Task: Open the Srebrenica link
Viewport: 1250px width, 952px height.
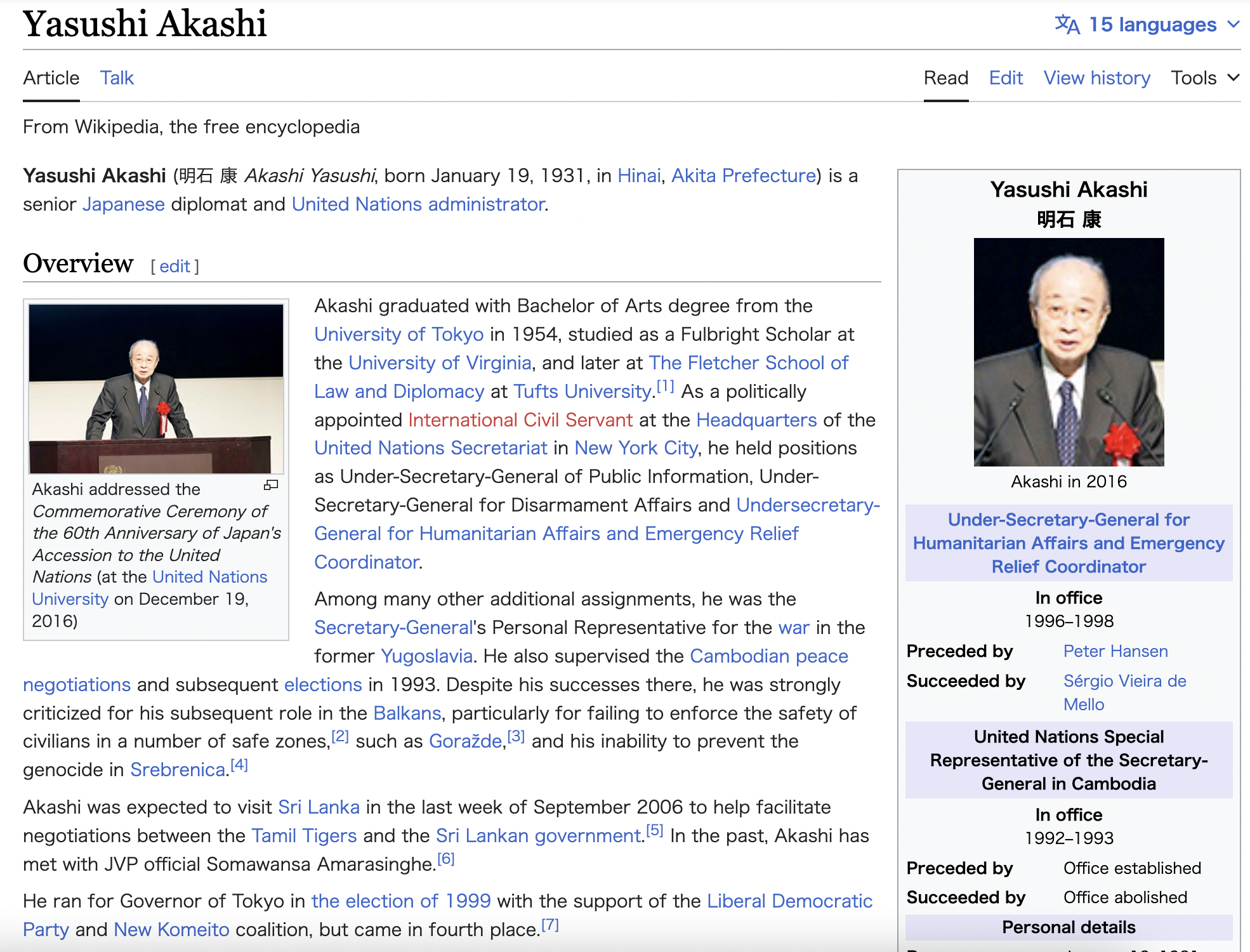Action: (178, 770)
